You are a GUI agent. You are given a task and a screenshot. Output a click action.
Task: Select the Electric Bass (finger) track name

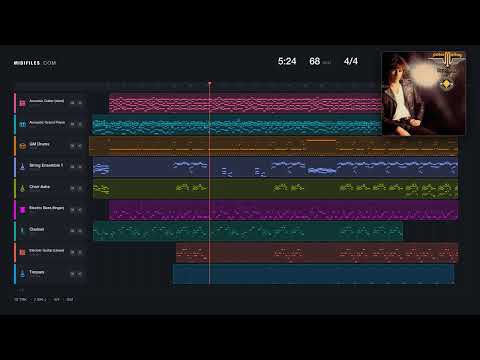[x=47, y=208]
